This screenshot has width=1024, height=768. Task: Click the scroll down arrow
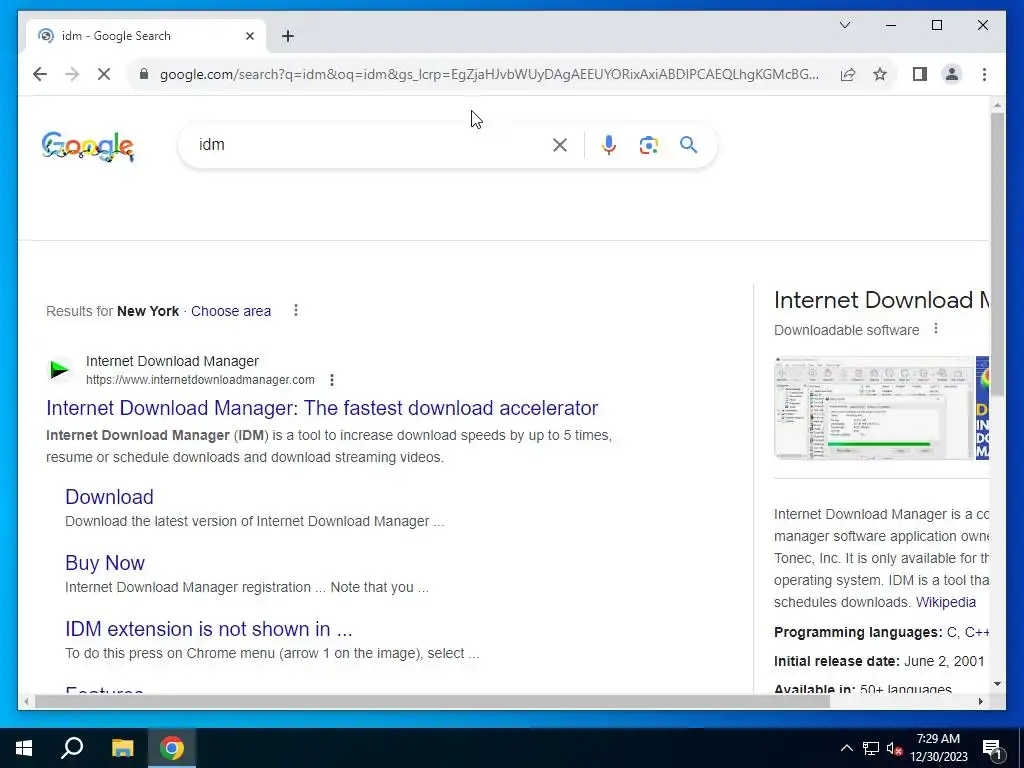click(x=997, y=684)
